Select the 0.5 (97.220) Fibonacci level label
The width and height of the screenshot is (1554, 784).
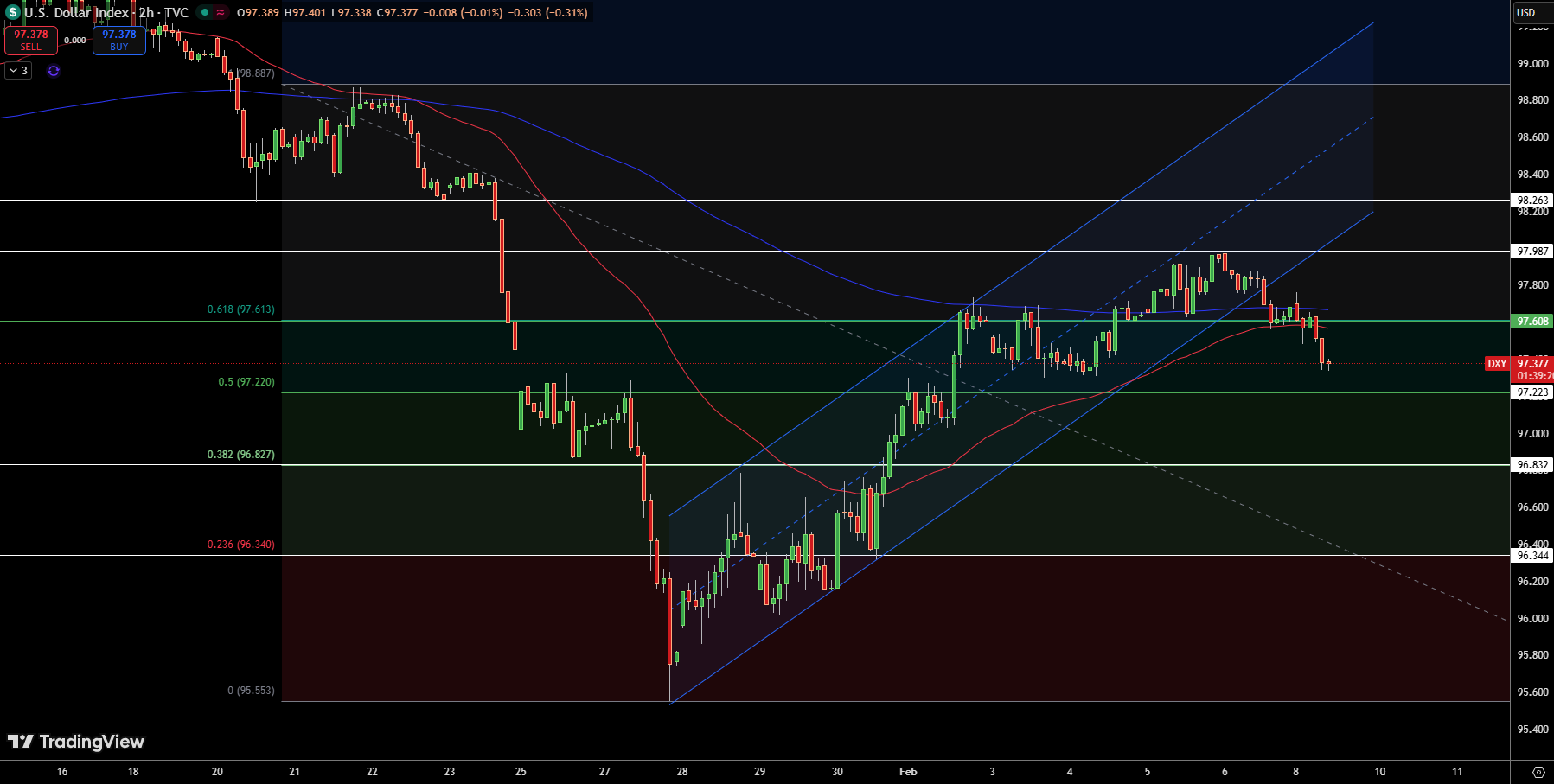[246, 382]
